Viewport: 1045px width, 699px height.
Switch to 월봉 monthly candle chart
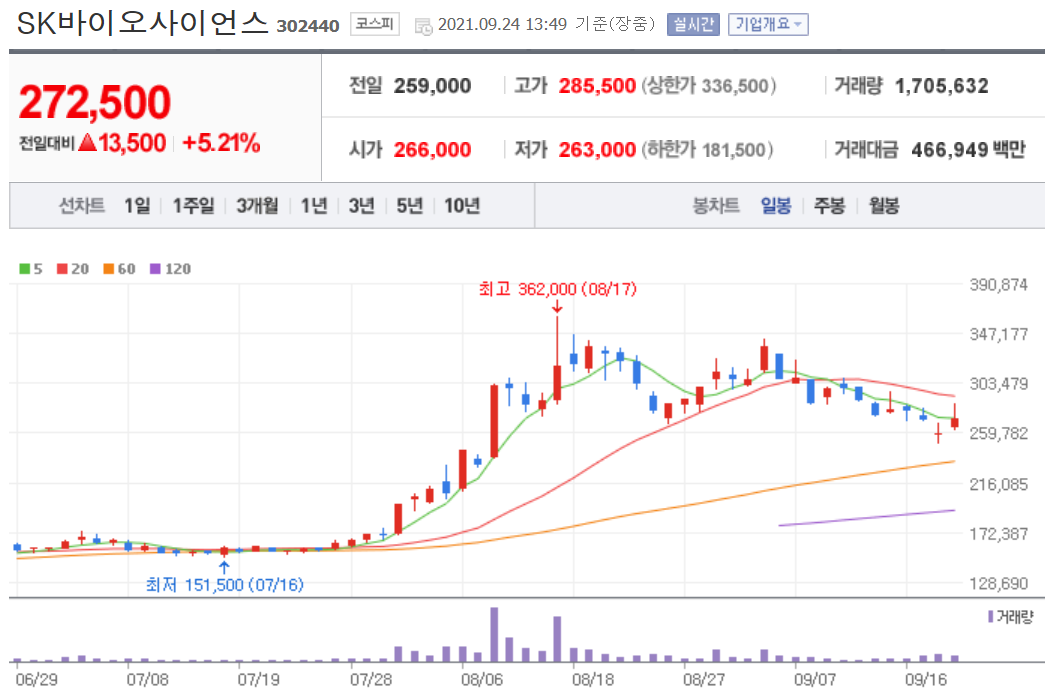pos(884,205)
